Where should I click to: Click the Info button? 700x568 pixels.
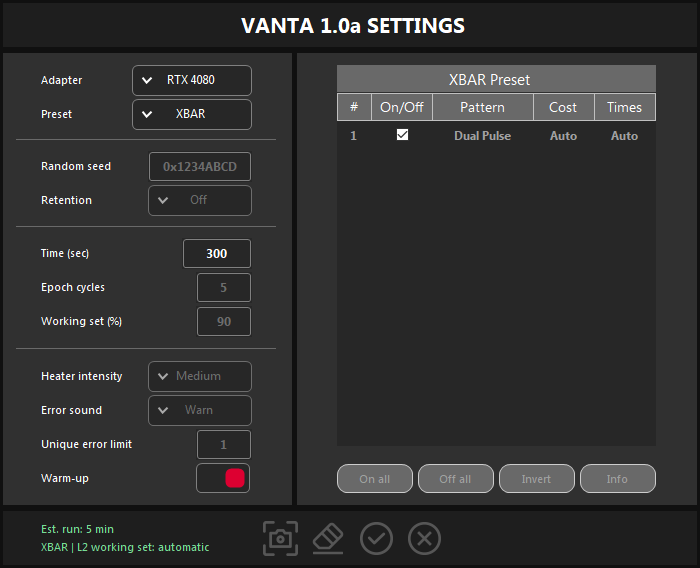(618, 479)
